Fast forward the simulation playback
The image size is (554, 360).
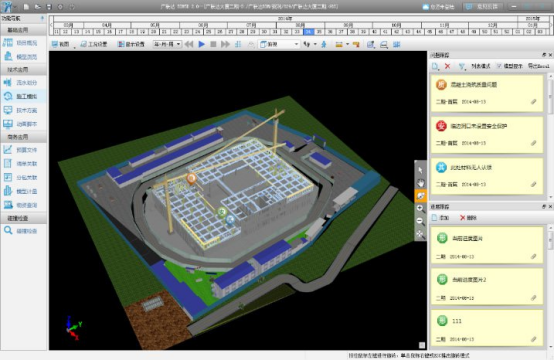point(225,45)
